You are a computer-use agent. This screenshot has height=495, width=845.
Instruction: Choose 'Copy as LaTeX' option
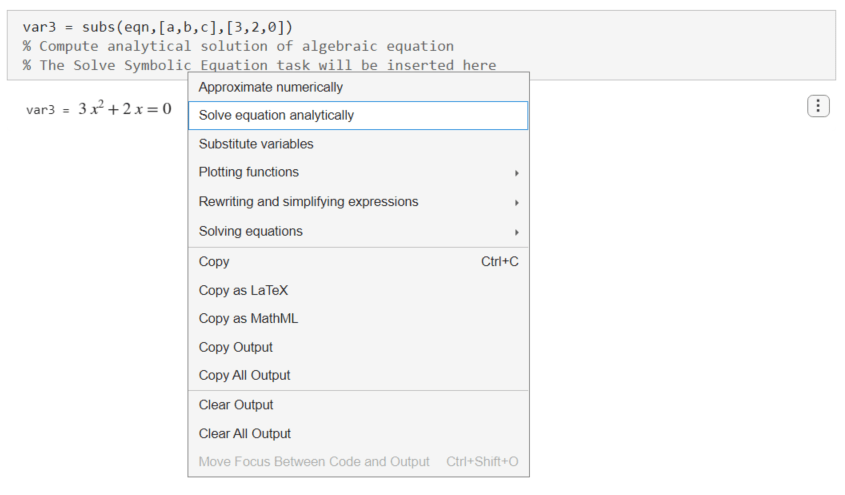point(243,290)
